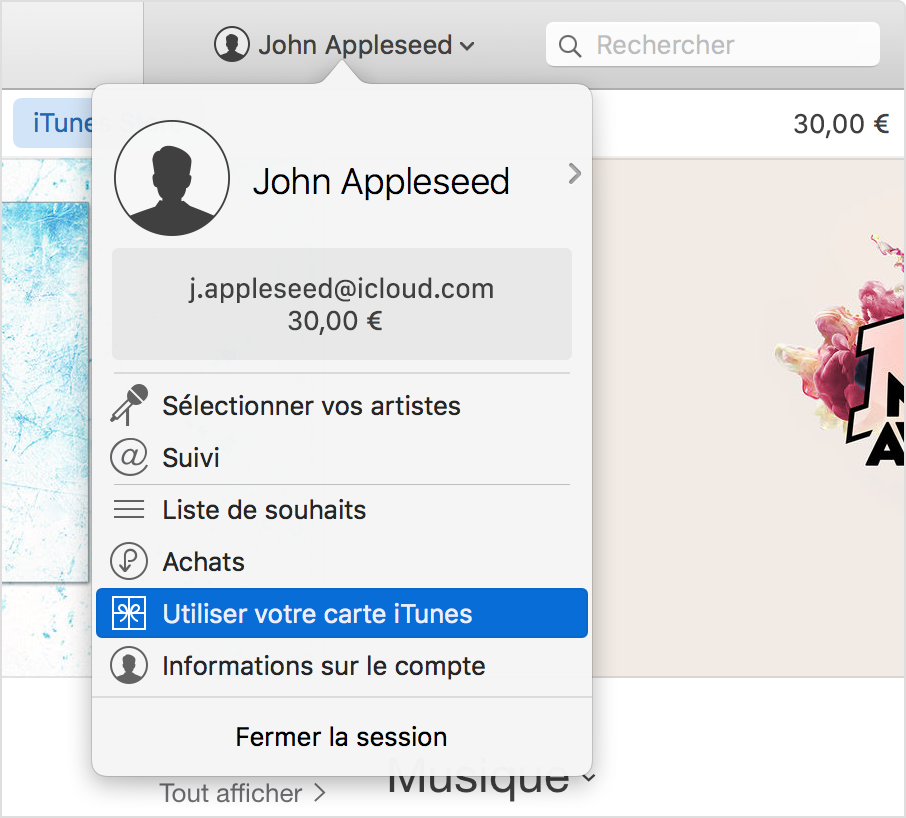Open the John Appleseed account dropdown
Image resolution: width=906 pixels, height=818 pixels.
343,44
